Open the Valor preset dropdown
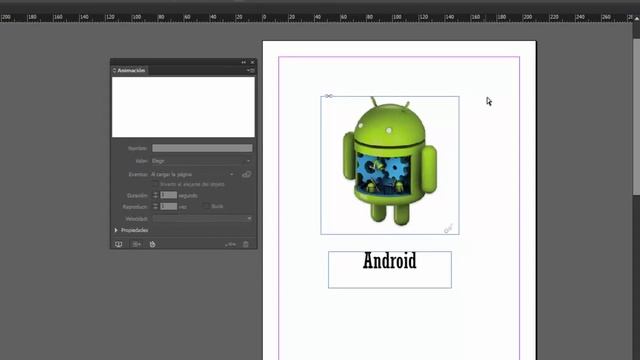 [201, 161]
